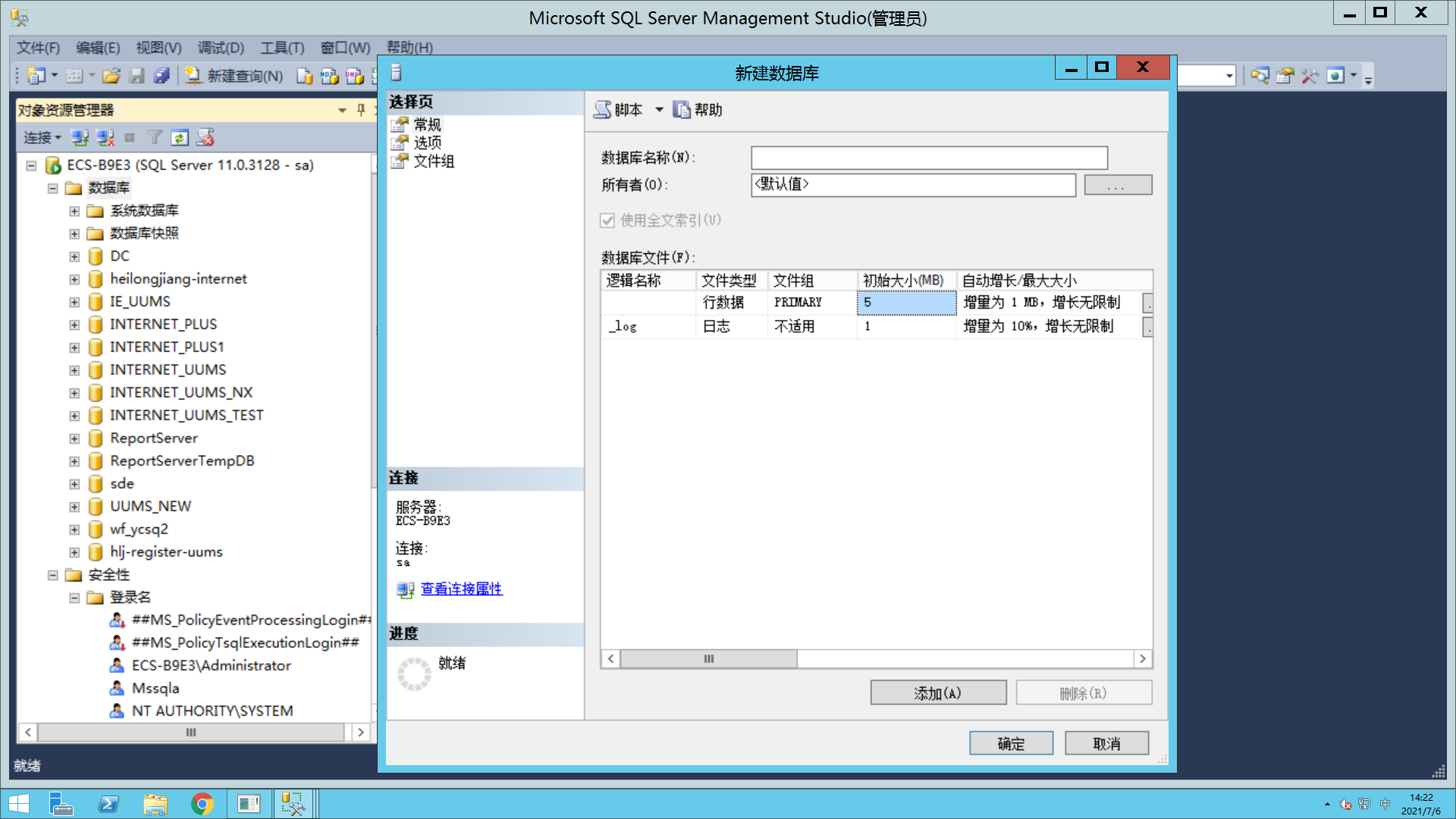
Task: Select the Filegroups page
Action: click(433, 162)
